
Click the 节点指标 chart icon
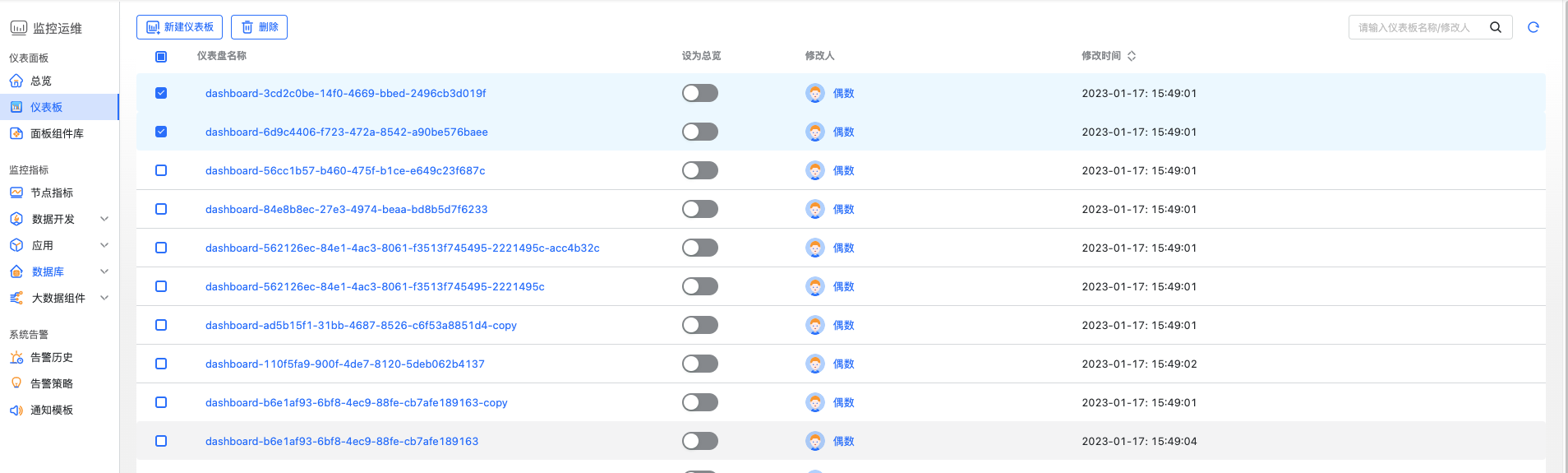pyautogui.click(x=16, y=192)
